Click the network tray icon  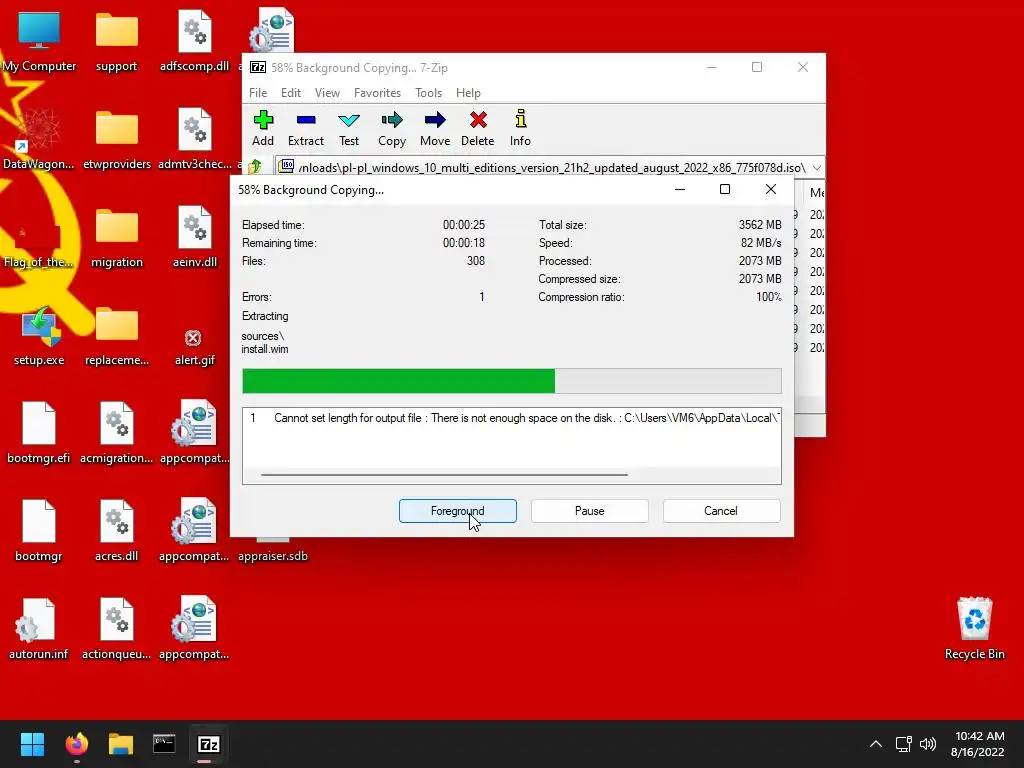coord(903,744)
